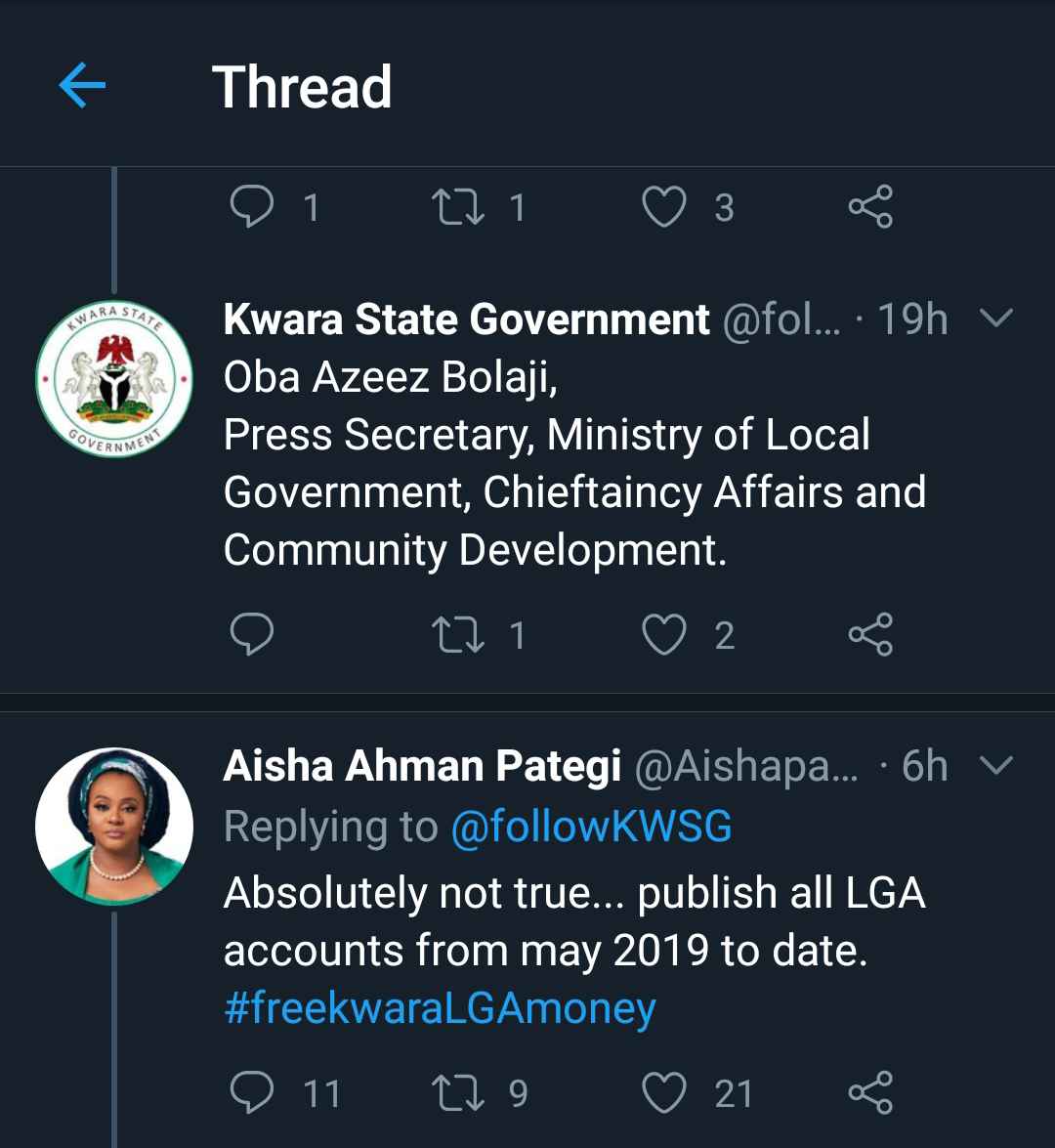
Task: Retweet the top partially visible tweet
Action: pos(458,207)
